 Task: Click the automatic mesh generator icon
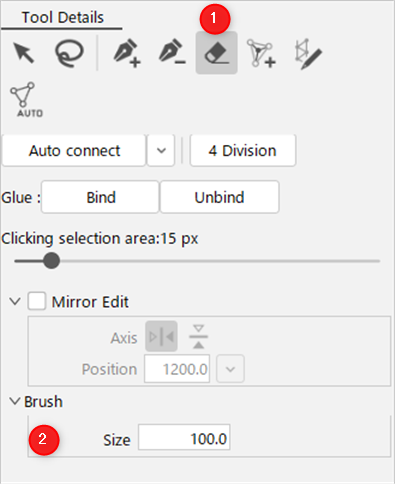point(26,99)
